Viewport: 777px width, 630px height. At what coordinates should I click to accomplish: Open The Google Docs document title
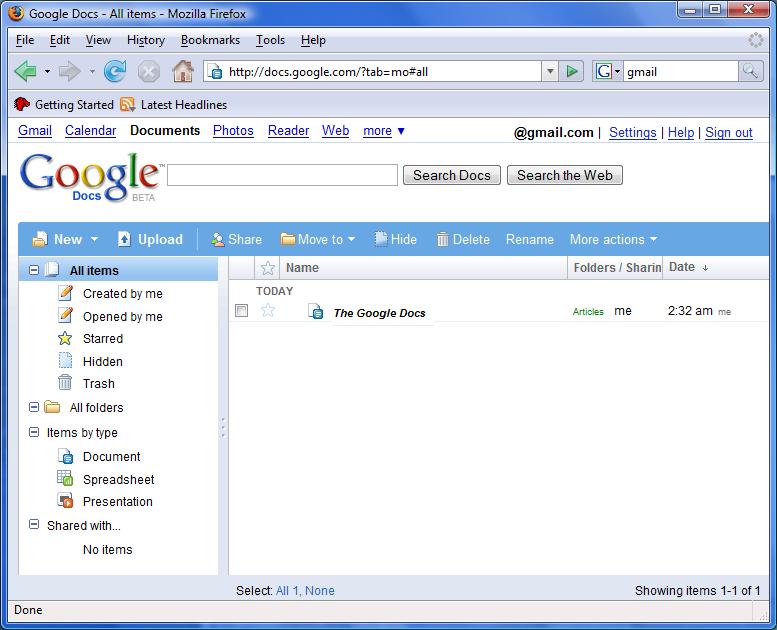[x=380, y=313]
